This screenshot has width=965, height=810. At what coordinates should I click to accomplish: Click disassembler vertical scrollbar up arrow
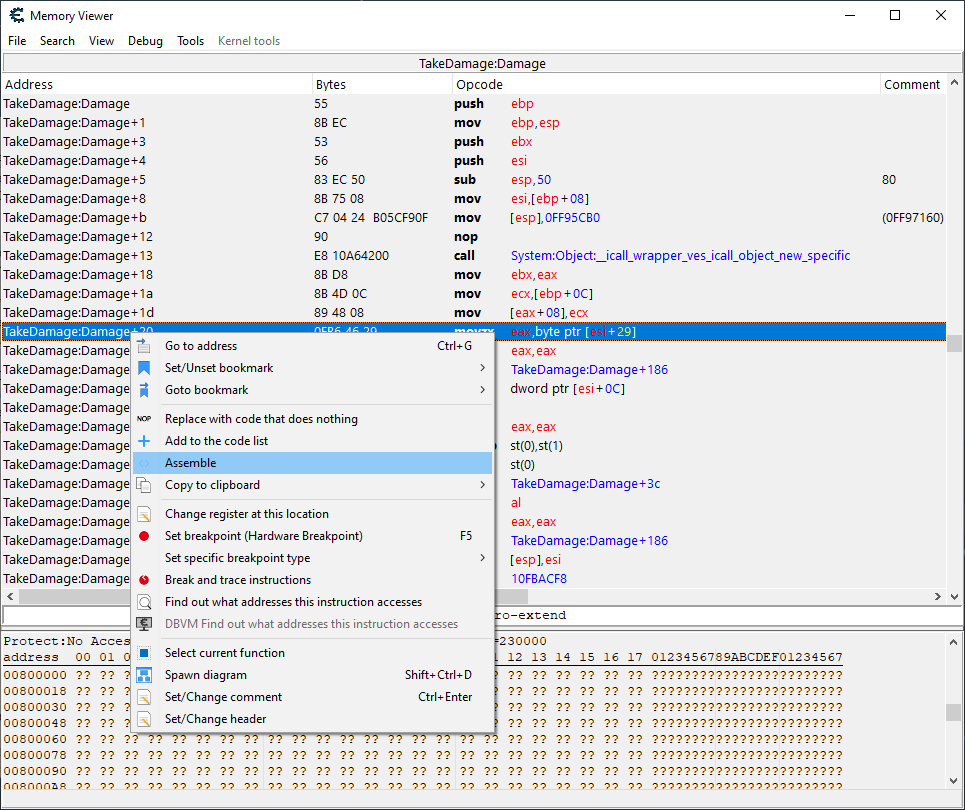point(954,82)
